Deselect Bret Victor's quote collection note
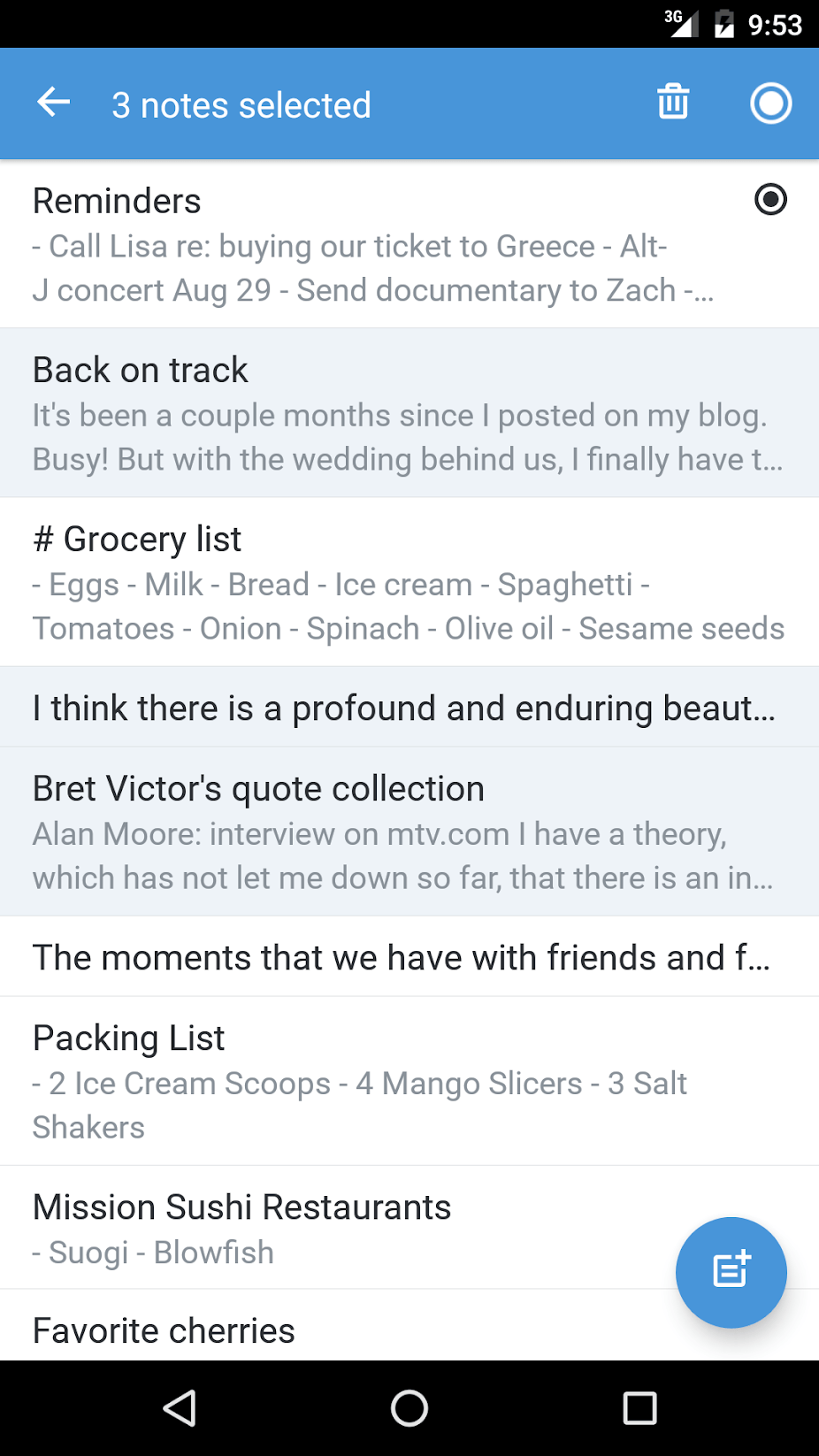Viewport: 819px width, 1456px height. [409, 831]
